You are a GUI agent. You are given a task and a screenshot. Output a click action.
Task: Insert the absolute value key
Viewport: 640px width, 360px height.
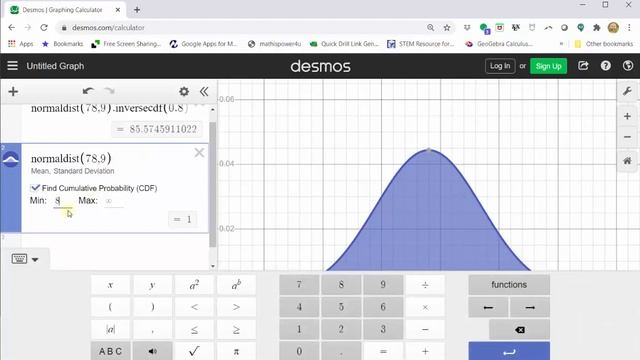pyautogui.click(x=110, y=329)
